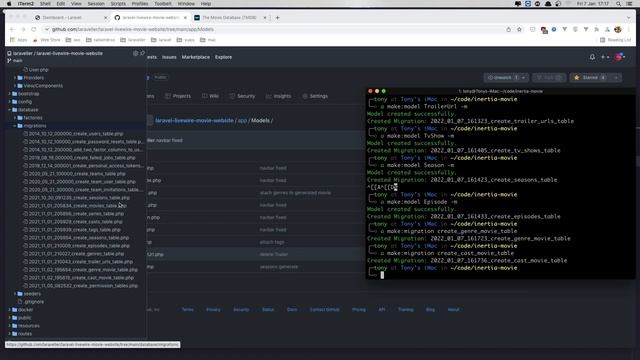640x360 pixels.
Task: Open the Insights repository tab
Action: click(278, 96)
